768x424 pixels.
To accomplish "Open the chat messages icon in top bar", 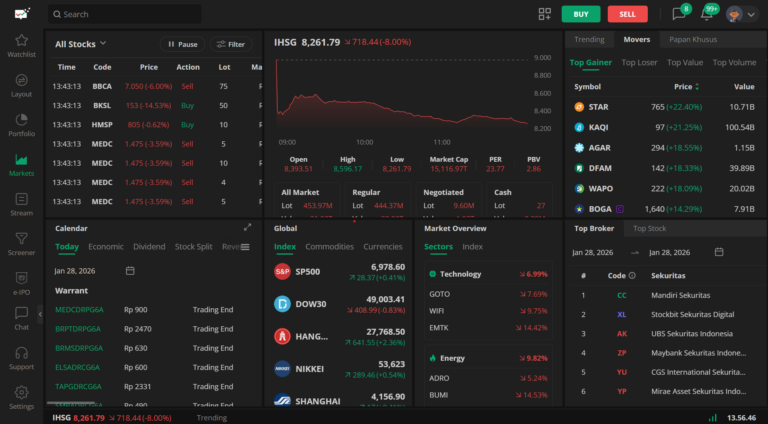I will click(679, 14).
